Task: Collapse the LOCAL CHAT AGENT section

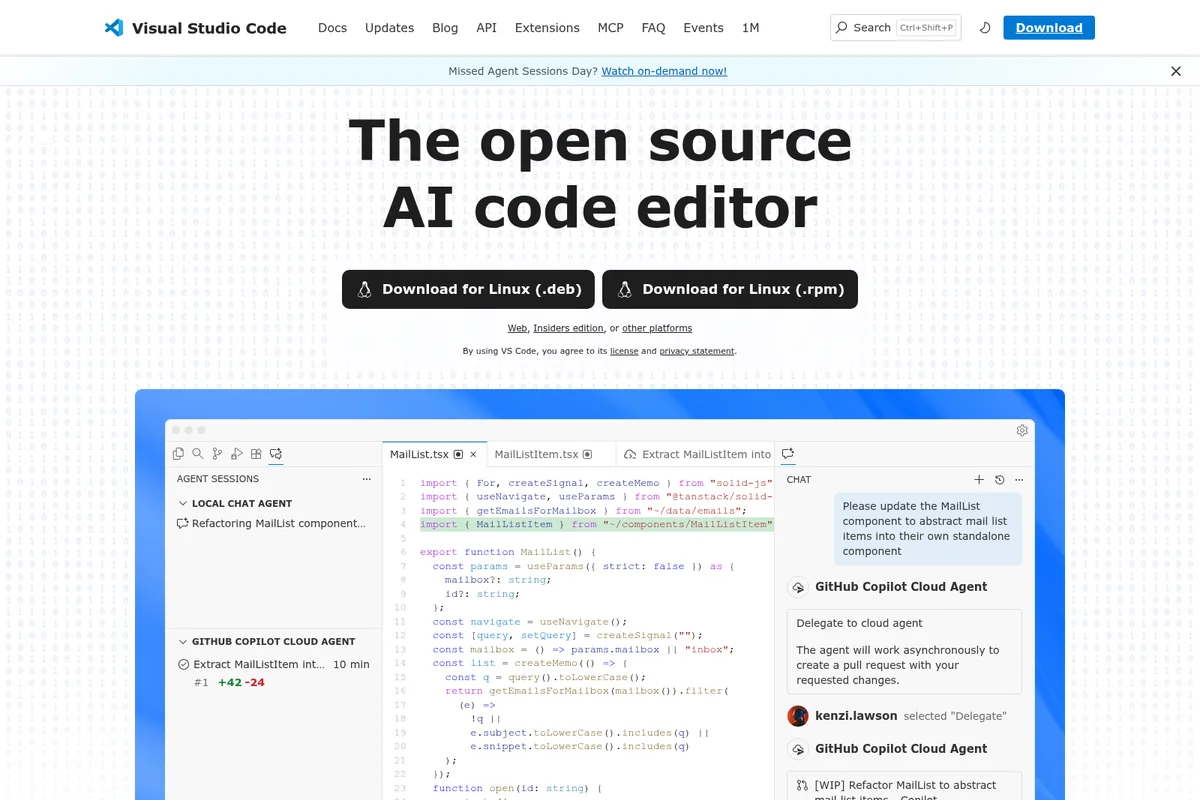Action: pos(183,503)
